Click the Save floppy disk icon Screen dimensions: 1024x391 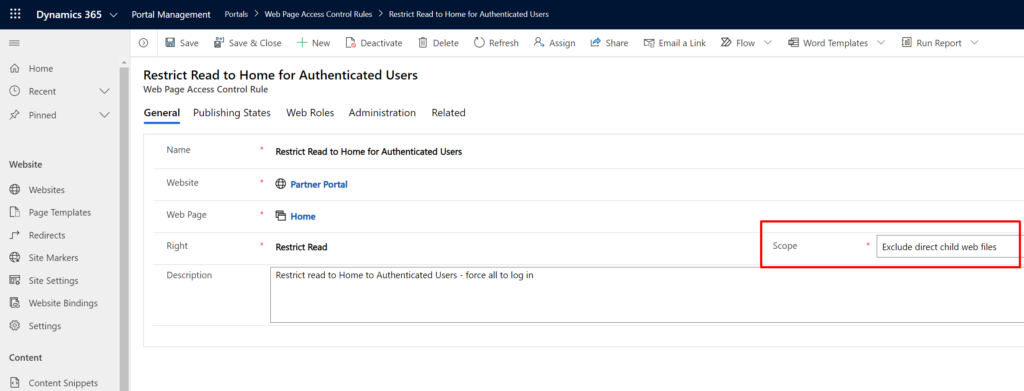pos(170,43)
